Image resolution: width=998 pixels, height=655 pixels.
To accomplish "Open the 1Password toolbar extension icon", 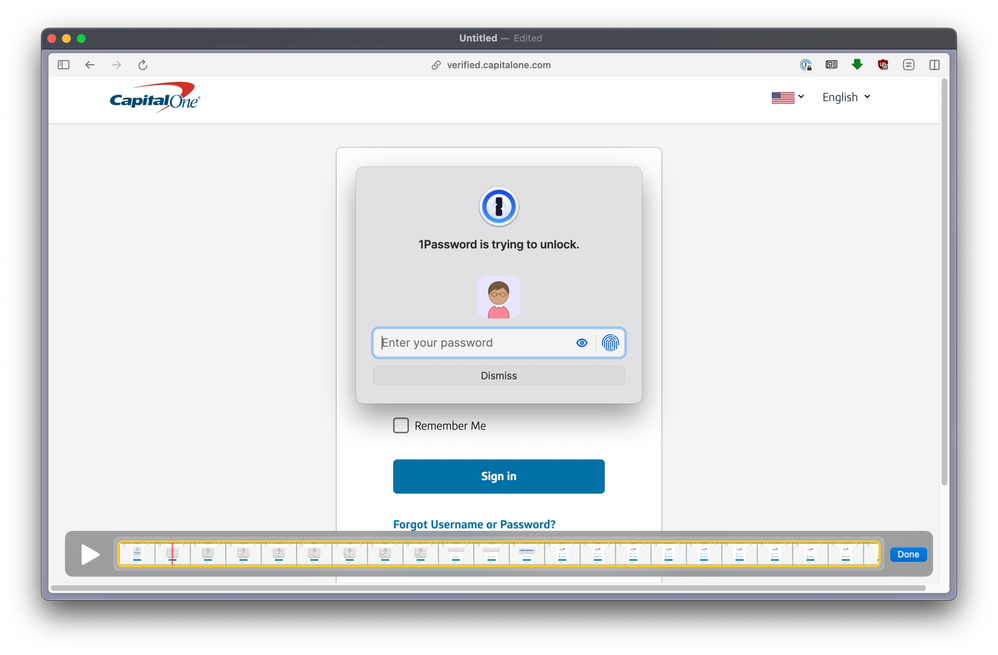I will point(806,65).
